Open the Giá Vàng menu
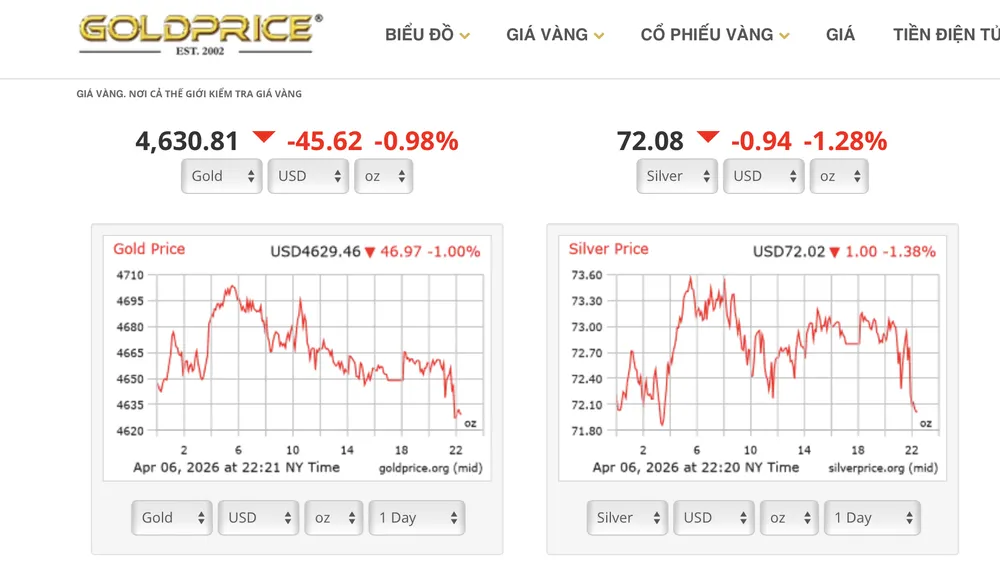The height and width of the screenshot is (573, 1000). point(546,34)
